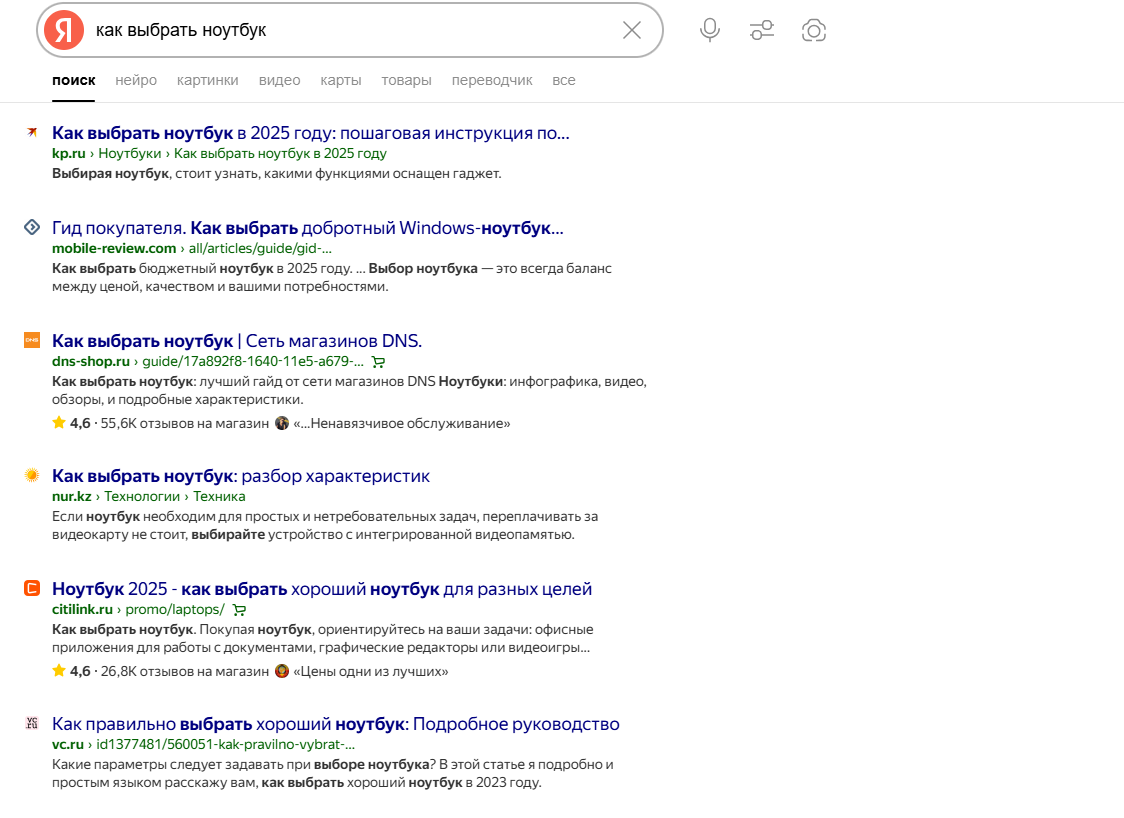1124x818 pixels.
Task: Open «Как выбрать ноутбук | Сеть магазинов DNS» result
Action: 237,341
